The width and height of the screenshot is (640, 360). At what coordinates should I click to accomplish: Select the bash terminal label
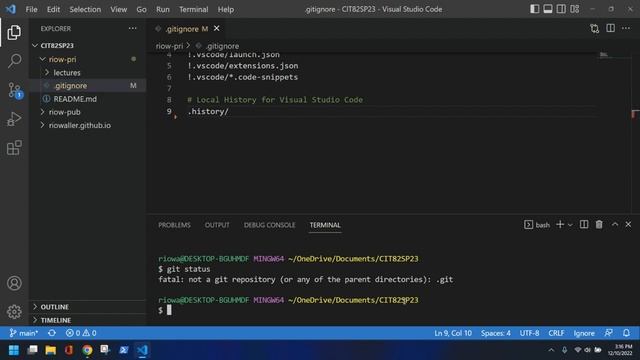[537, 225]
